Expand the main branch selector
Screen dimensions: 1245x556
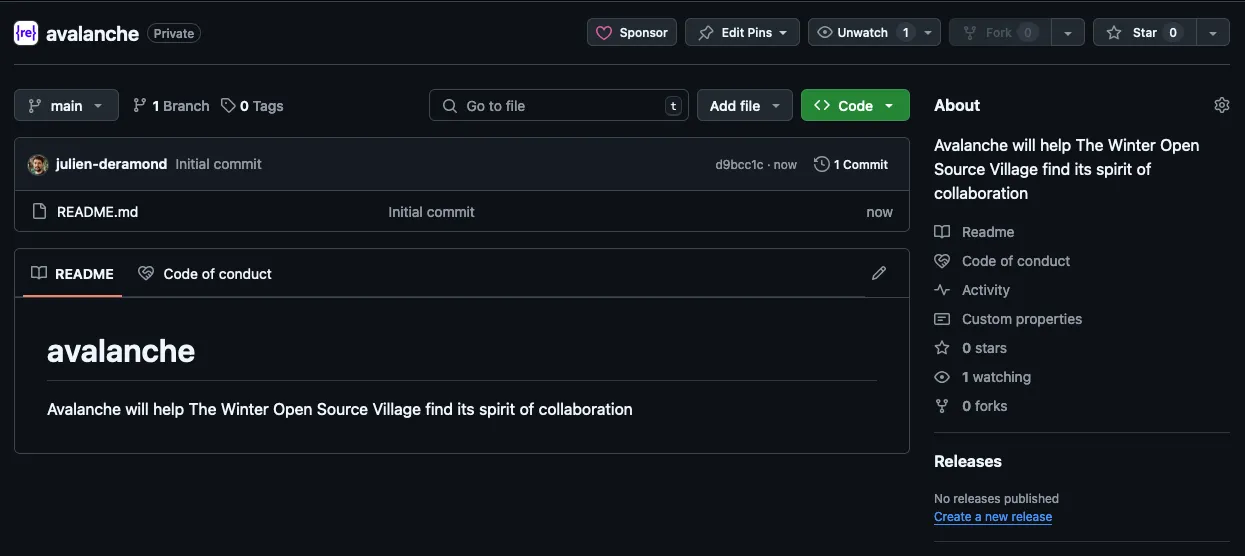[x=66, y=105]
